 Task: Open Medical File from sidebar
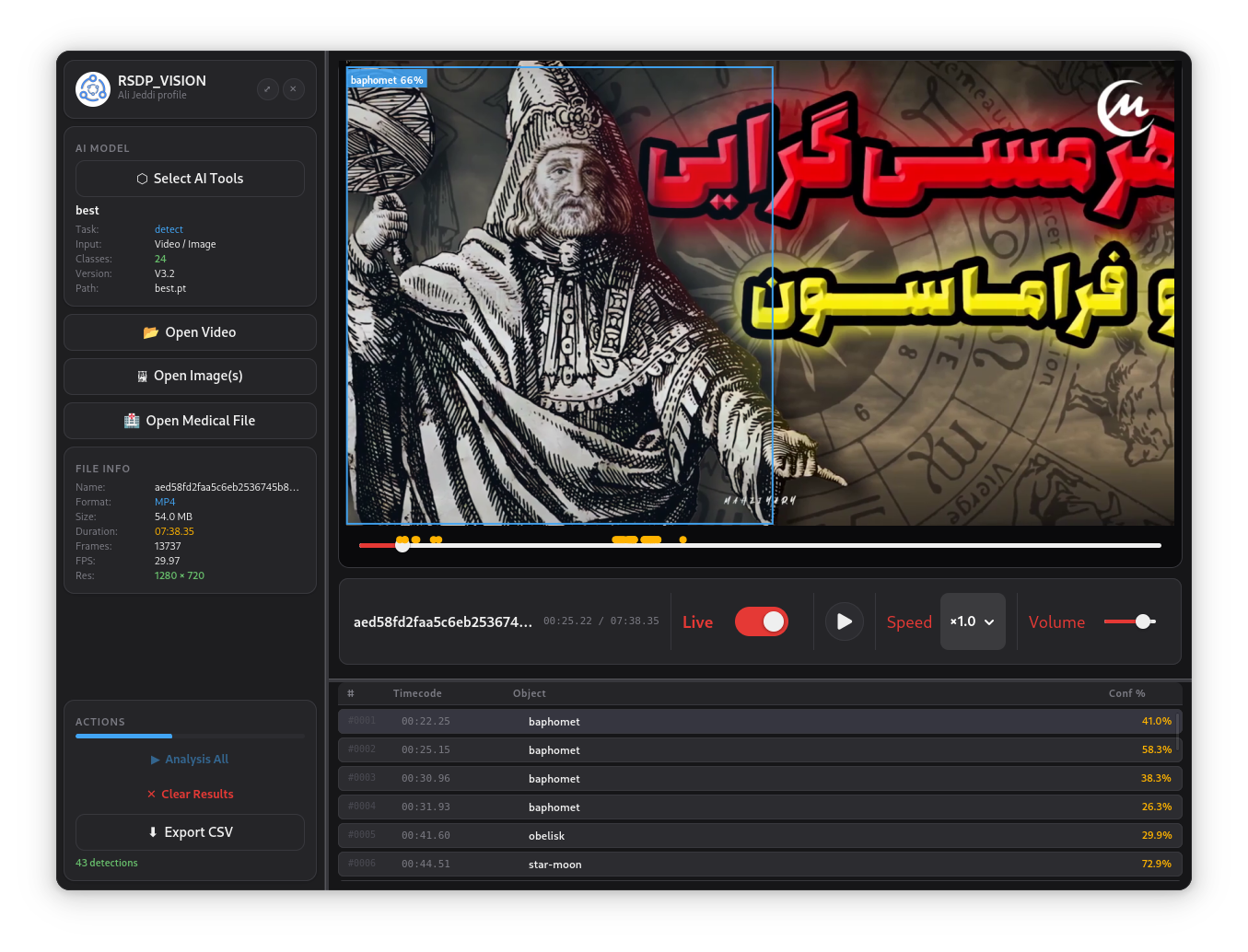click(190, 421)
